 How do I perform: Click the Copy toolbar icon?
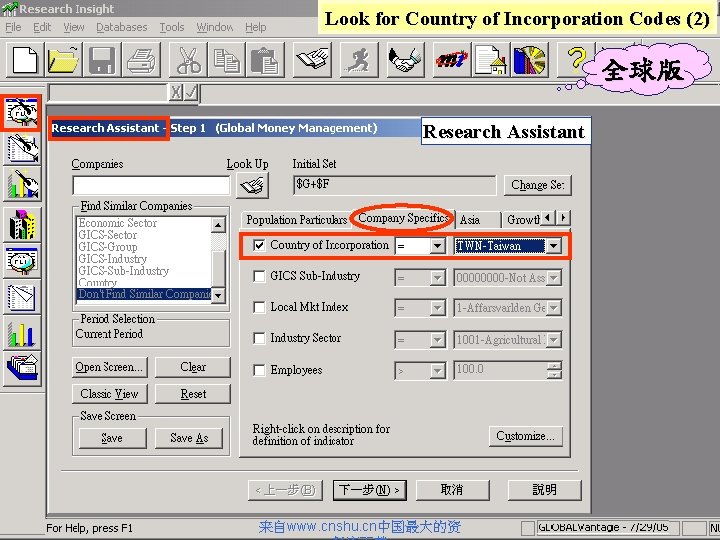[226, 60]
